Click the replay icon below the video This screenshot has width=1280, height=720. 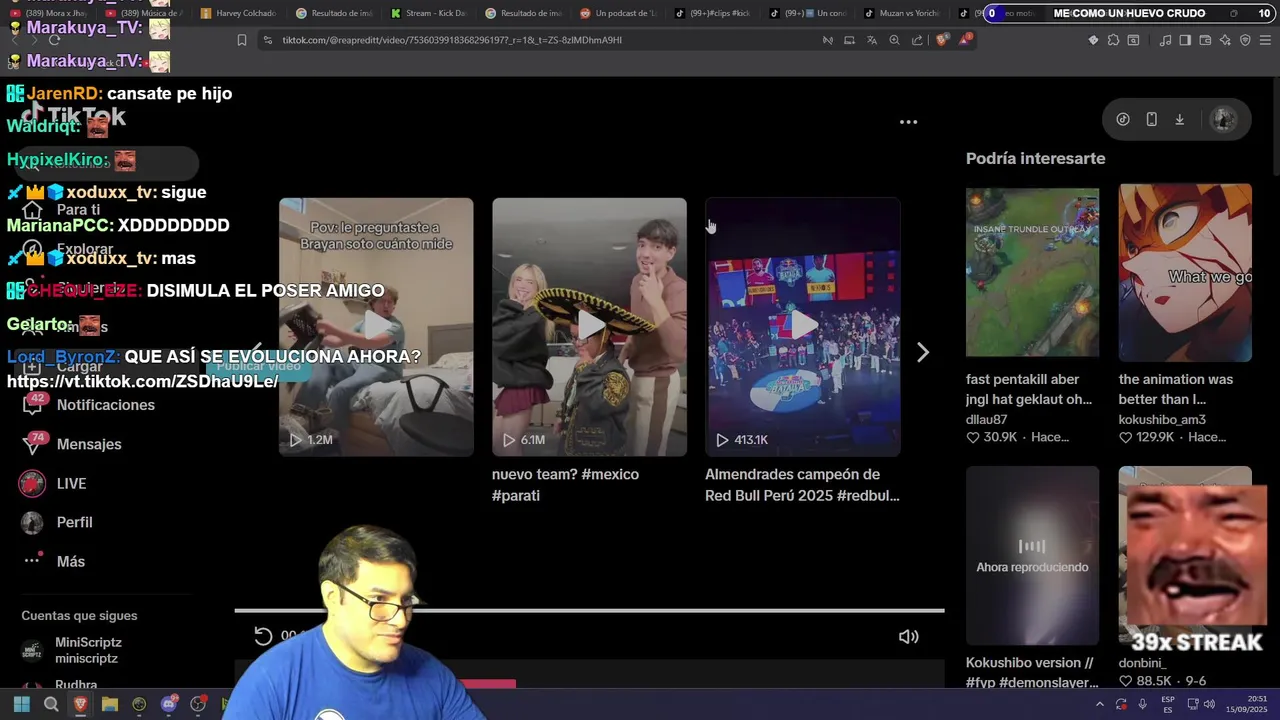point(263,636)
